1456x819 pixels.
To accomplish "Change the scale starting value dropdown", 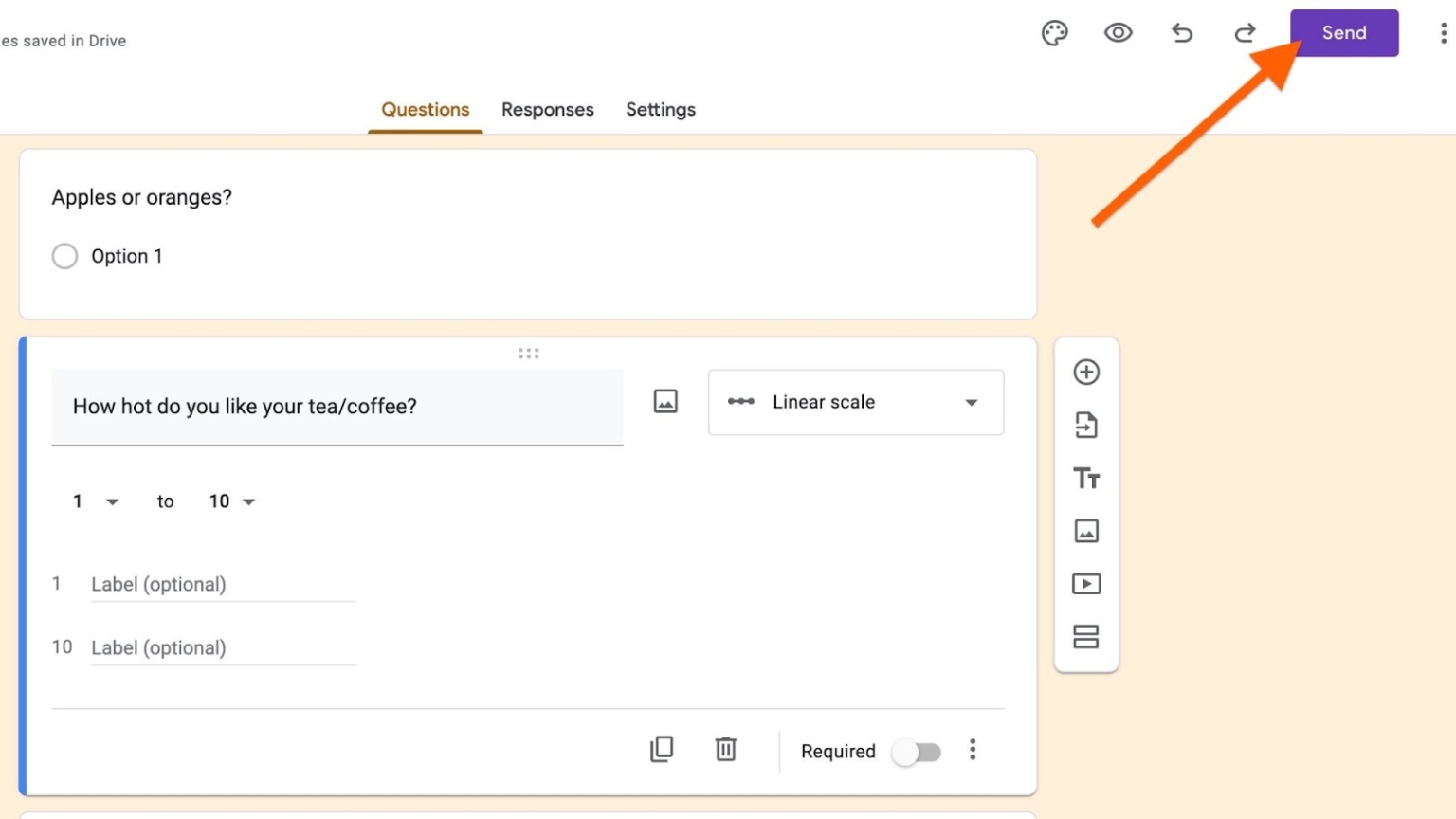I will (x=95, y=501).
